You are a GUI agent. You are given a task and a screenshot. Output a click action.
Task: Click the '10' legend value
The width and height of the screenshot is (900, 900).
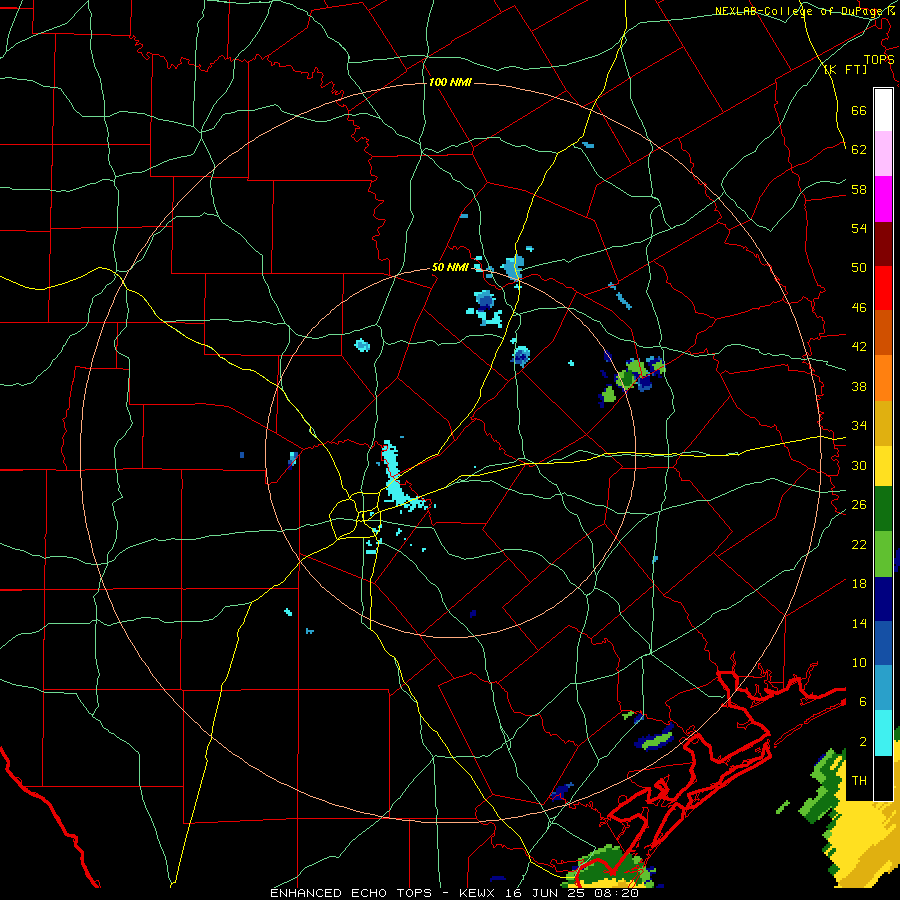point(859,662)
